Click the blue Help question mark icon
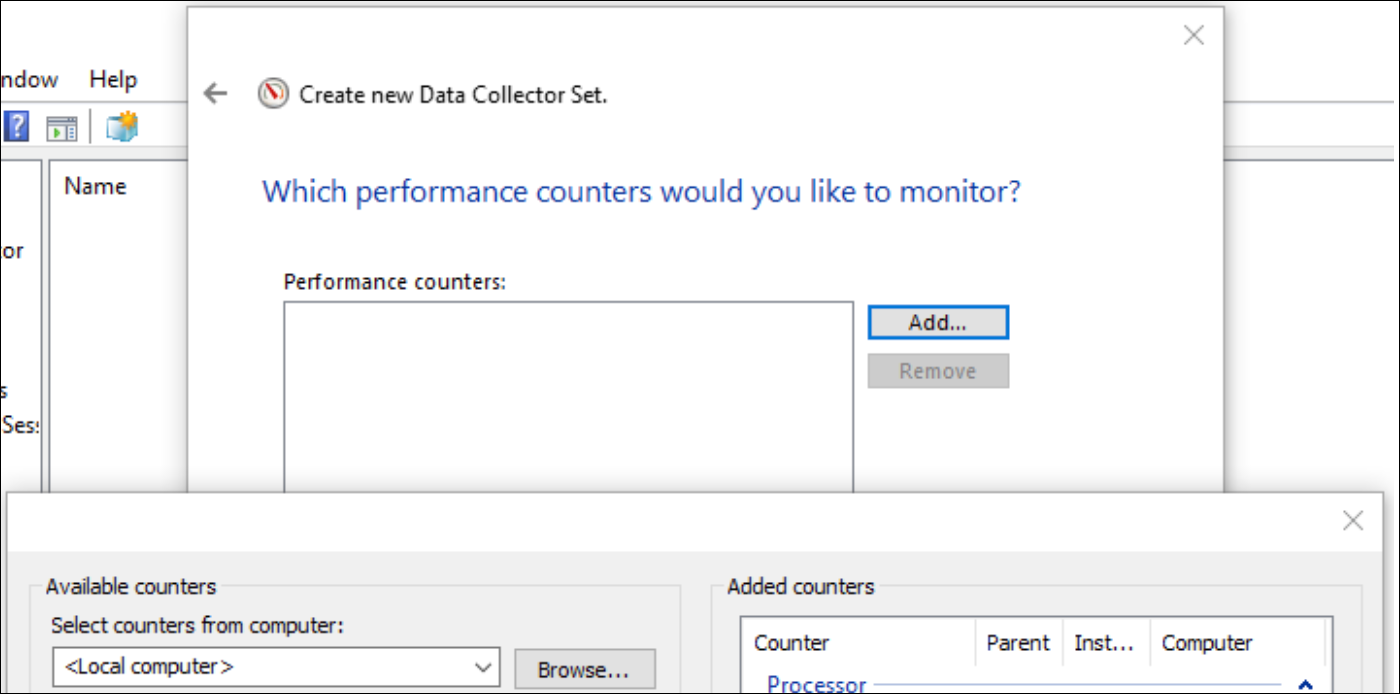Image resolution: width=1400 pixels, height=694 pixels. [17, 126]
